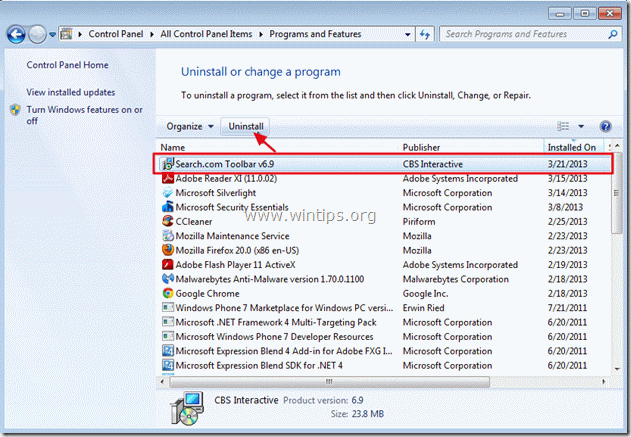Click the Mozilla Firefox 20.0 icon
The height and width of the screenshot is (437, 631).
[167, 250]
